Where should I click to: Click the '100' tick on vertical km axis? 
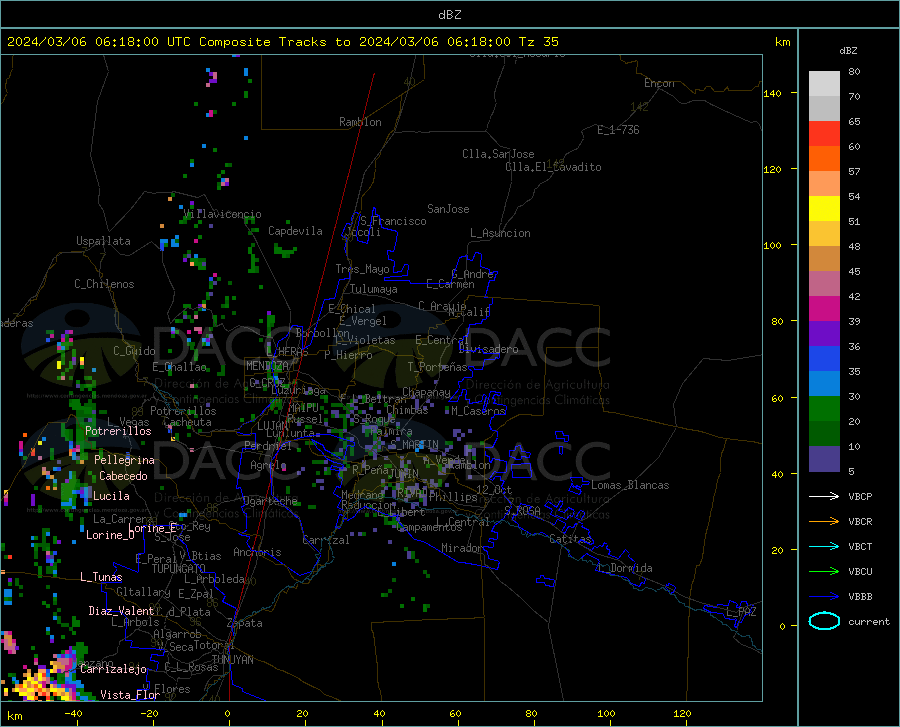pyautogui.click(x=772, y=246)
